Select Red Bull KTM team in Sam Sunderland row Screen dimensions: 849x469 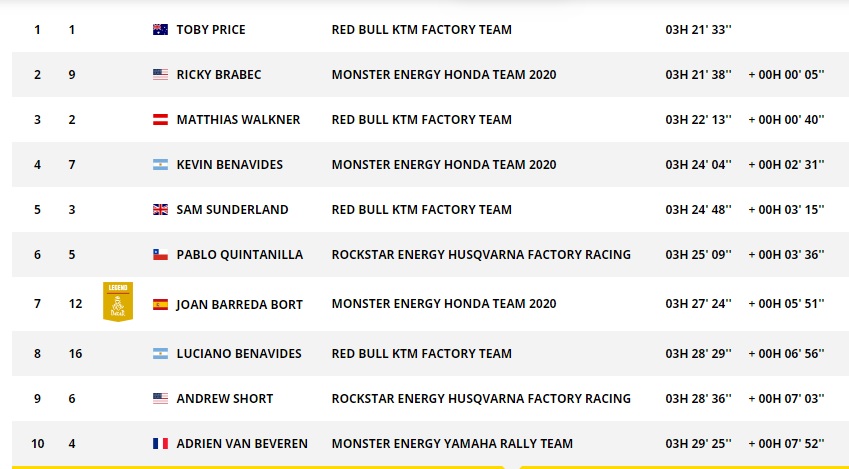(422, 210)
